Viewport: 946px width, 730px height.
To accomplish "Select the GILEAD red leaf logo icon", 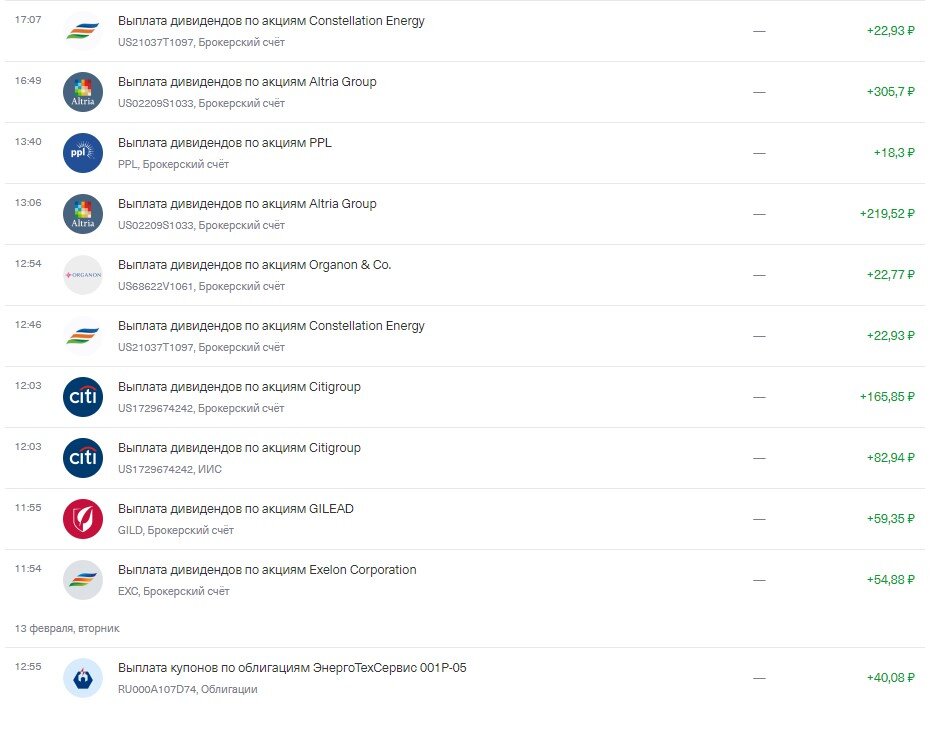I will point(82,519).
